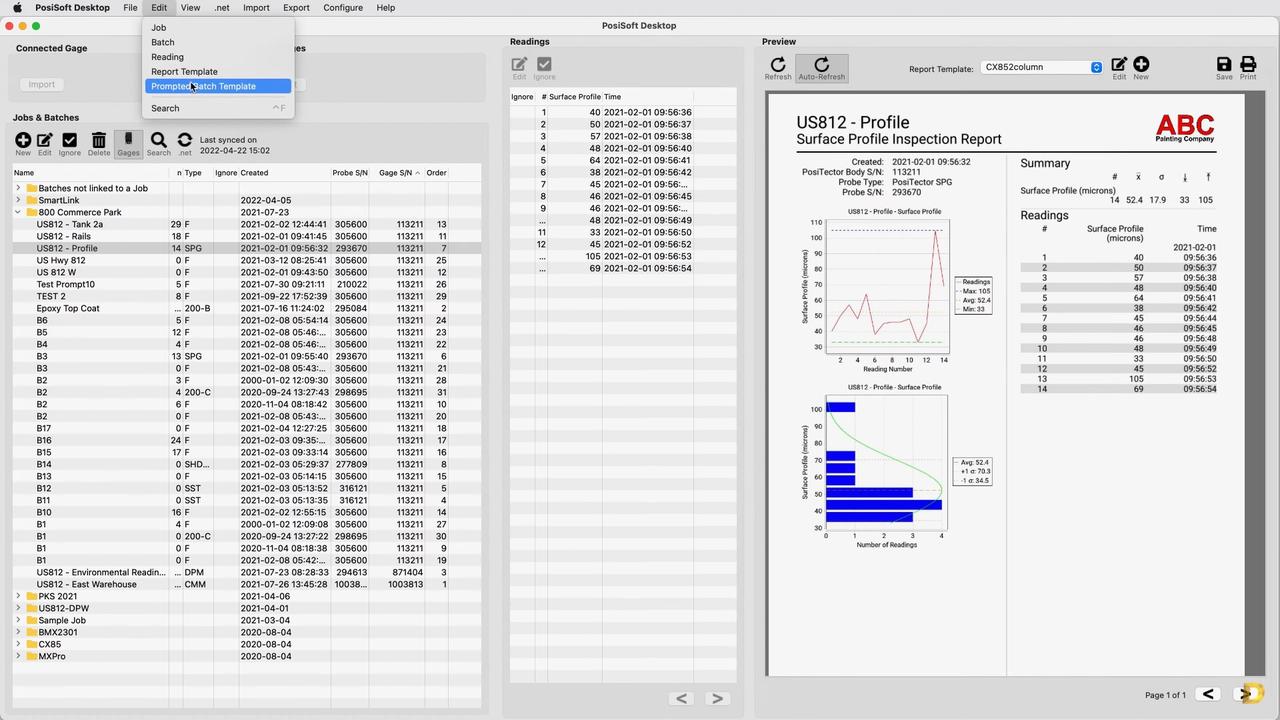Screen dimensions: 1280x720
Task: Expand the SmartLink folder
Action: tap(18, 200)
